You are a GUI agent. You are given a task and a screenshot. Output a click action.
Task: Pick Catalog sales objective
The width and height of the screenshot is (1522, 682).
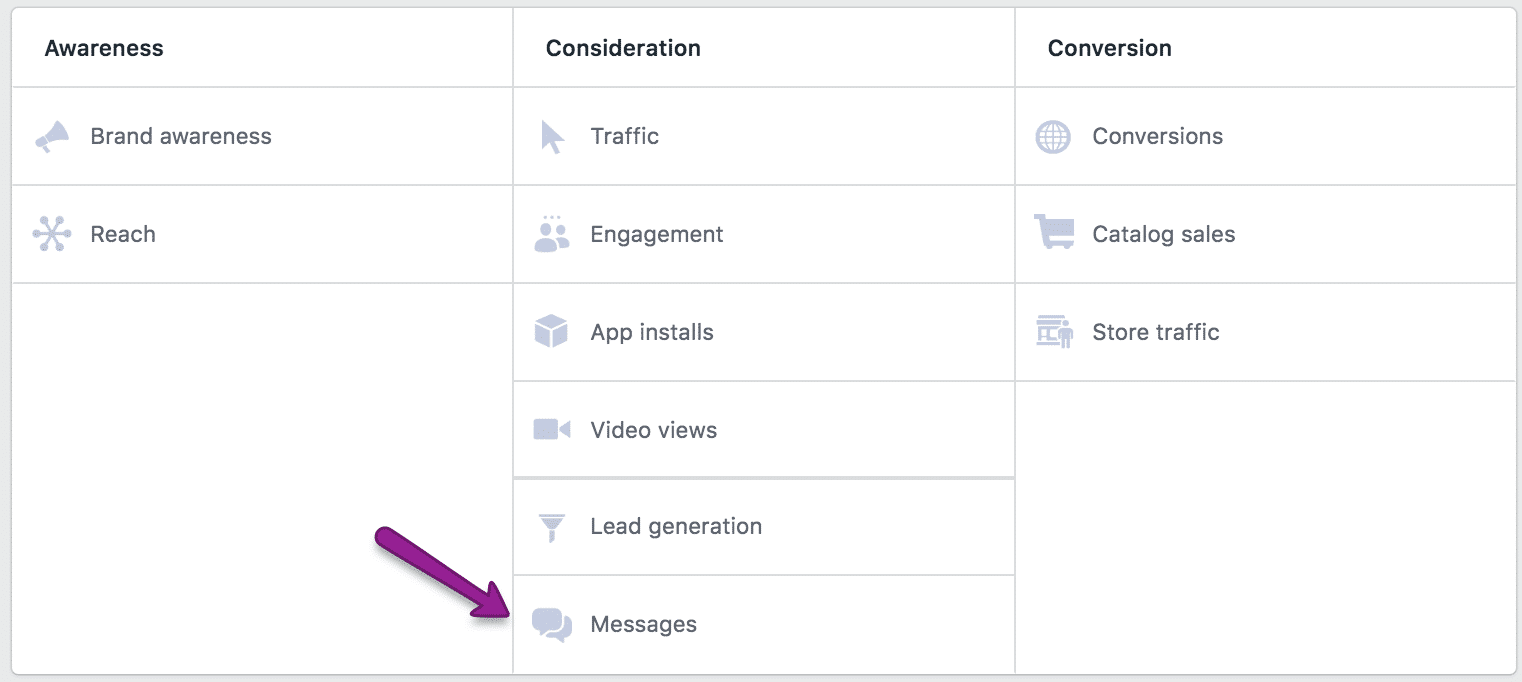(x=1164, y=235)
